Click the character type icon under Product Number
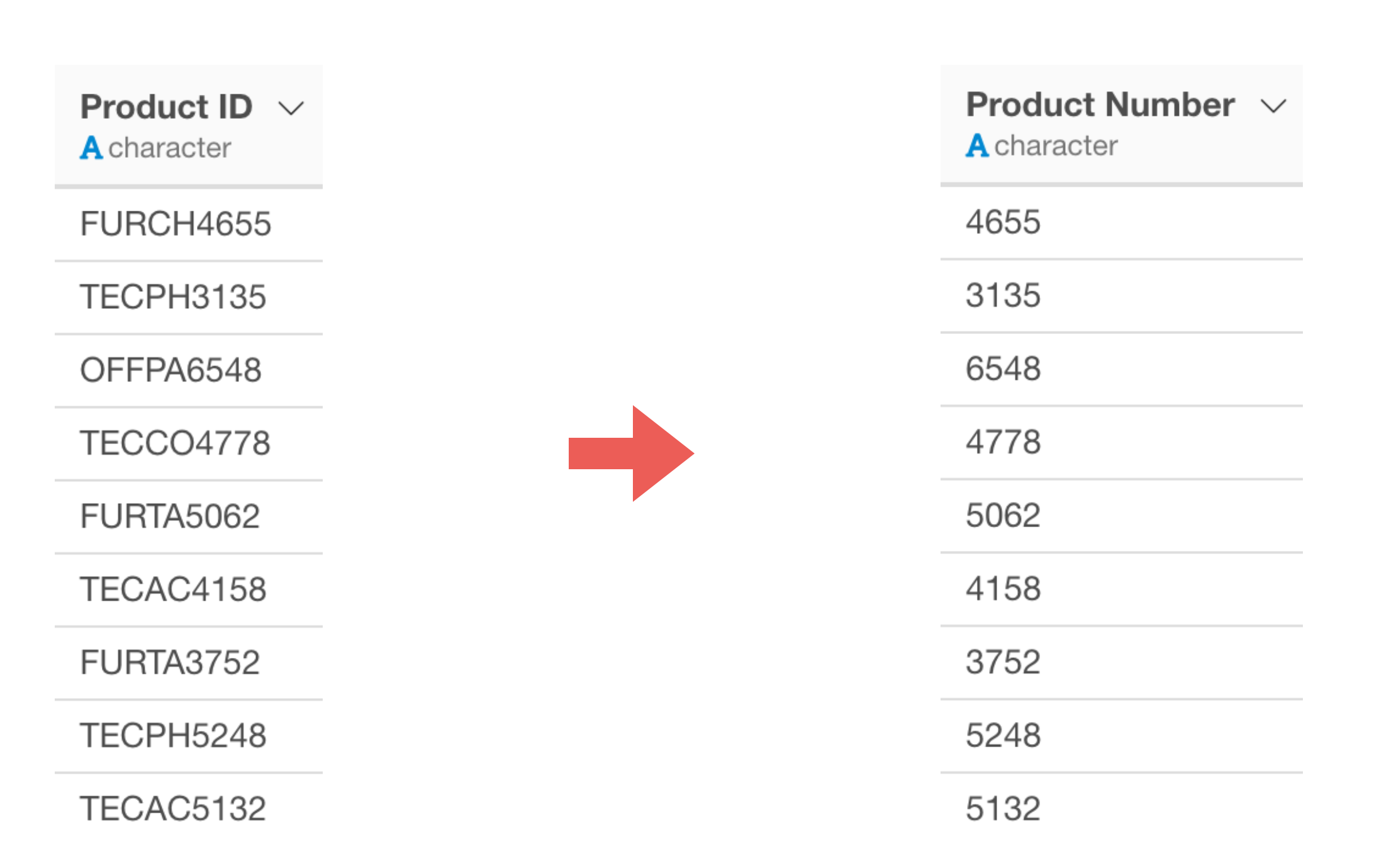Screen dimensions: 1374x868 [x=977, y=145]
